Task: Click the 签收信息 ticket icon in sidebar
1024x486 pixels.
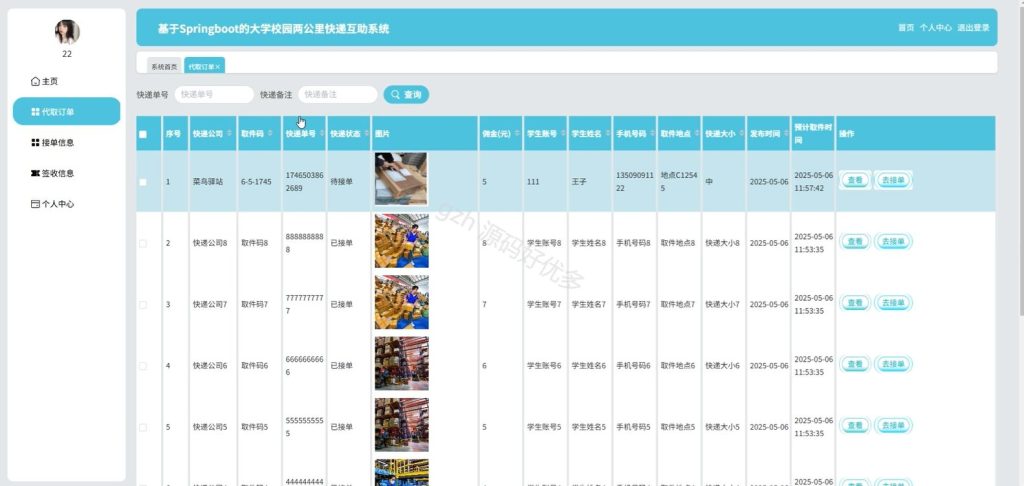Action: coord(35,173)
